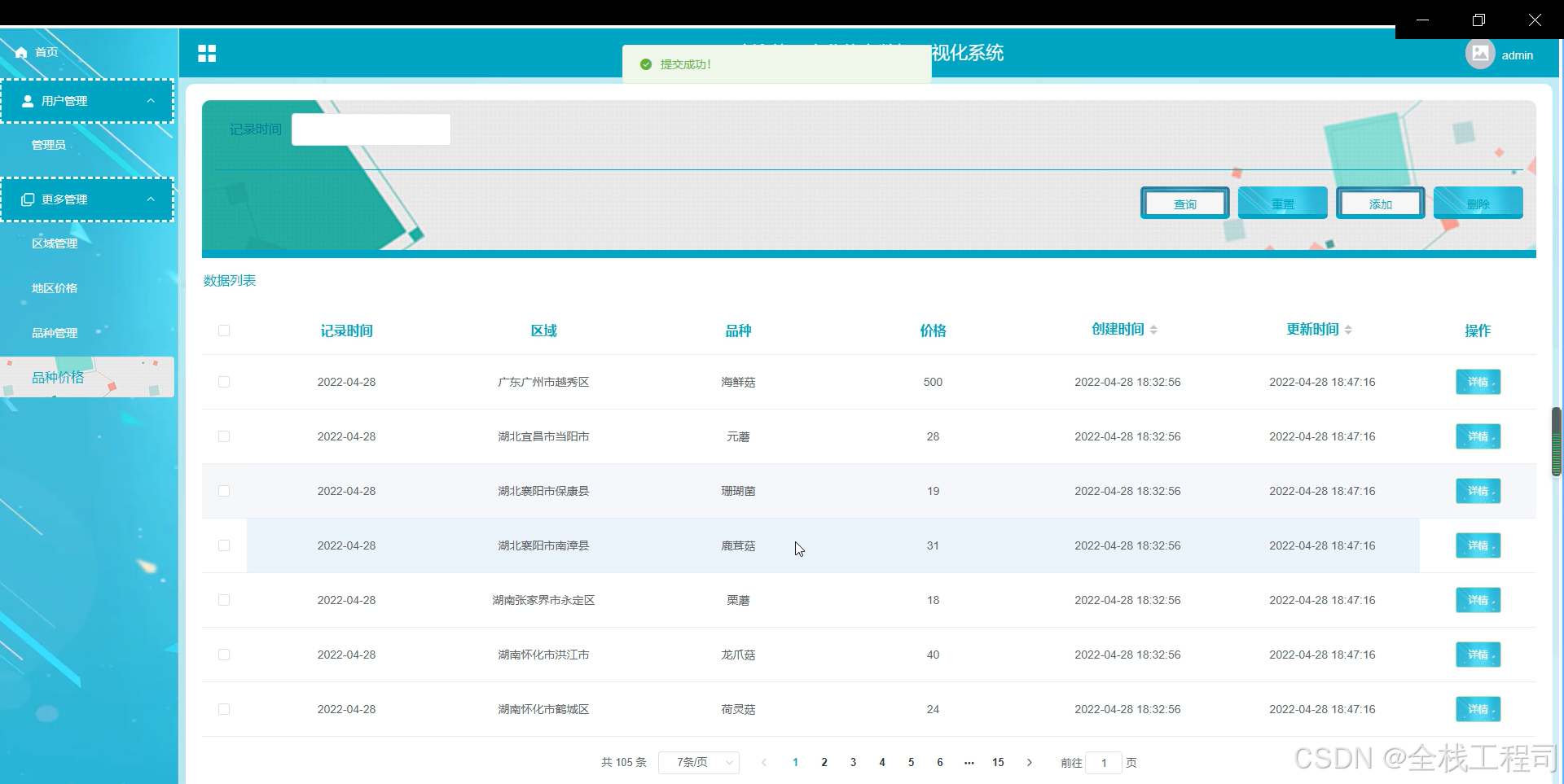The height and width of the screenshot is (784, 1564).
Task: Check the row for 广东广州市越秀区
Action: point(224,382)
